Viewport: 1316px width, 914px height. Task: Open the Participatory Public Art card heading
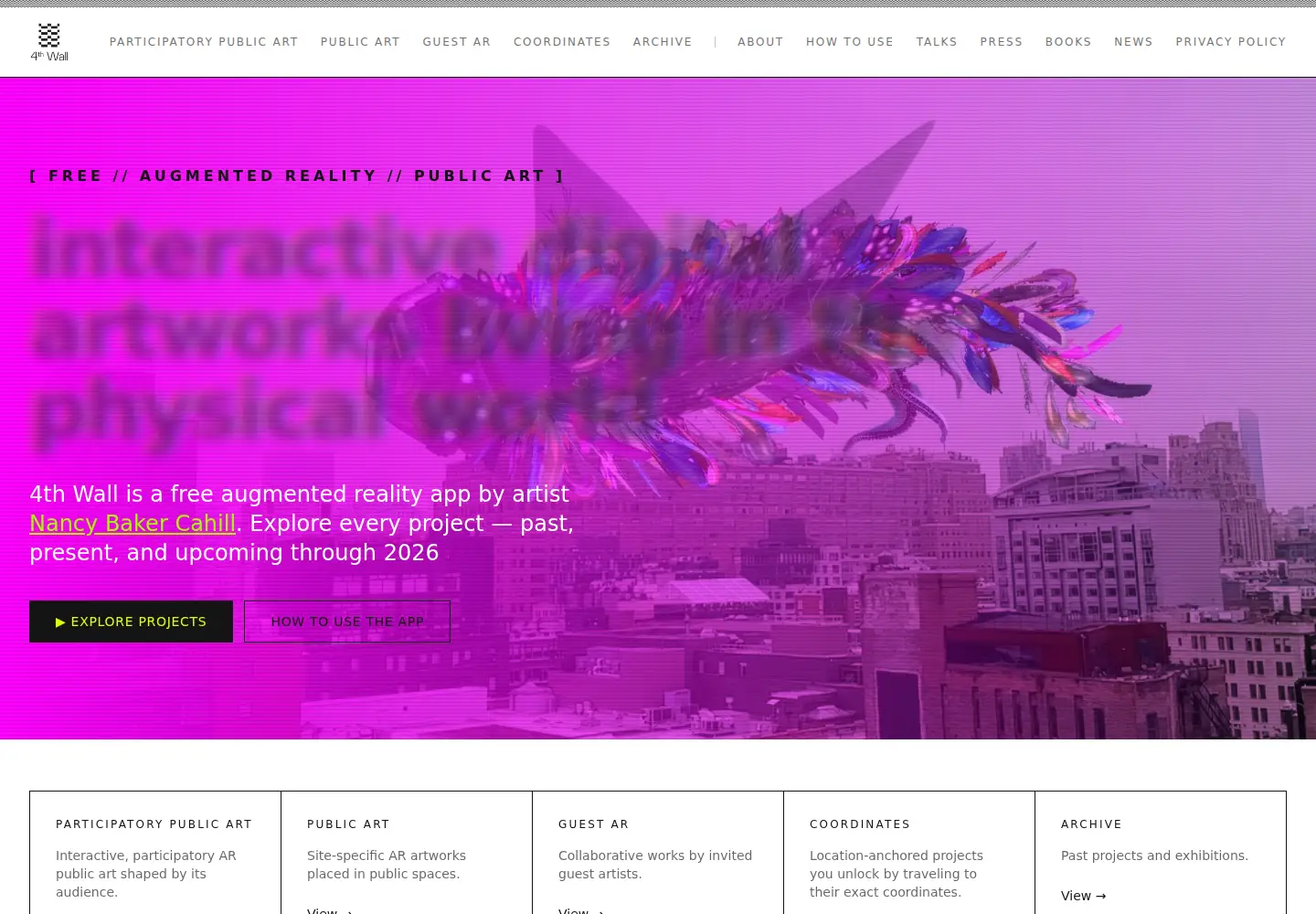point(154,824)
